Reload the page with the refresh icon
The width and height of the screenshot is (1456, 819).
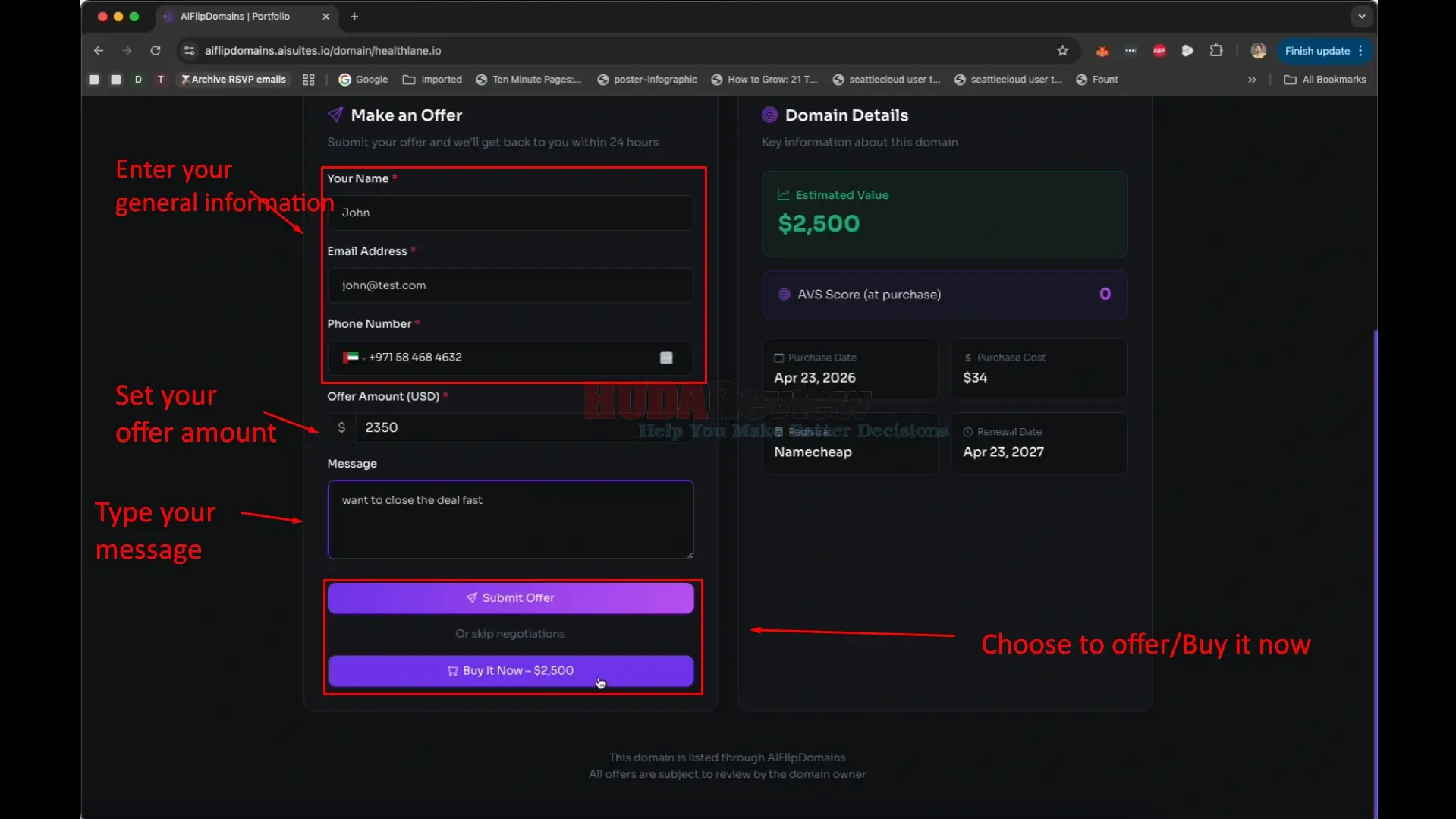(x=156, y=51)
